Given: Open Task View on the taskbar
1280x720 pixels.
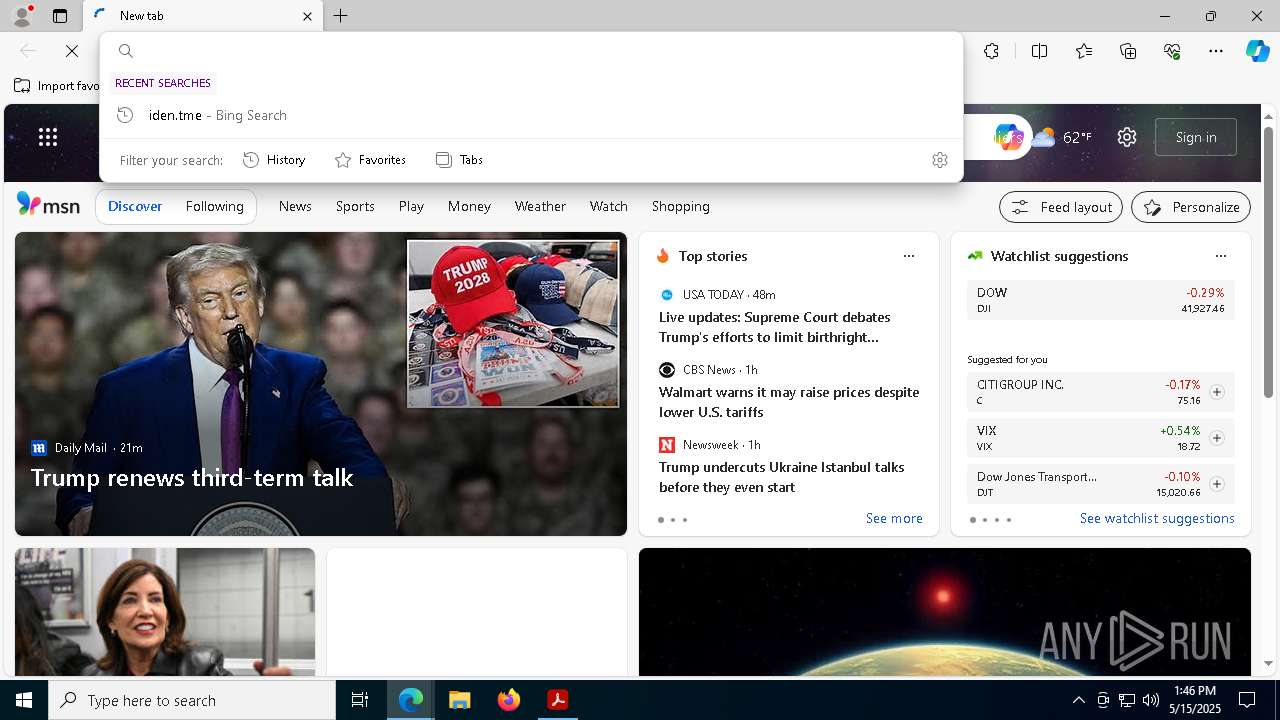Looking at the screenshot, I should coord(360,700).
